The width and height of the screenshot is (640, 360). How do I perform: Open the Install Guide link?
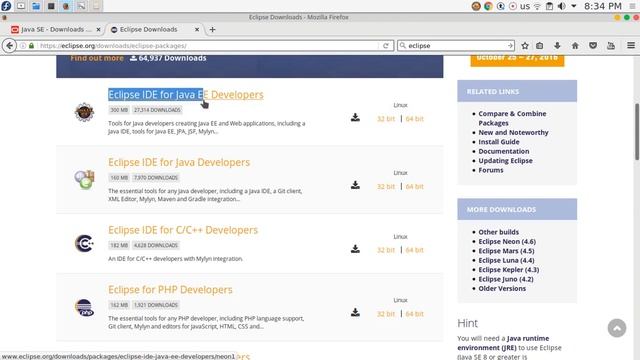pos(499,142)
